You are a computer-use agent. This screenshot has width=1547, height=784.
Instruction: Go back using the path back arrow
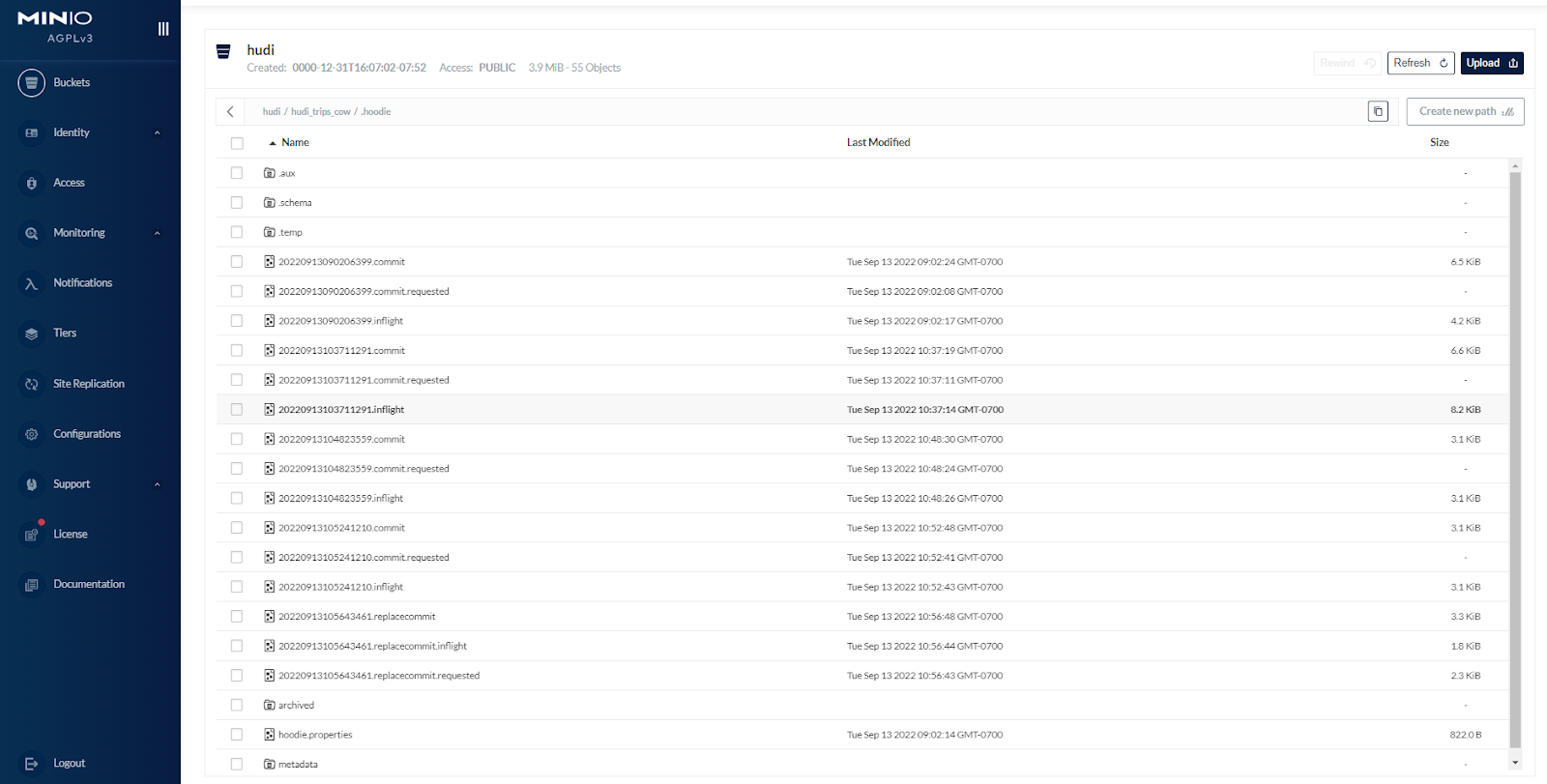click(230, 111)
